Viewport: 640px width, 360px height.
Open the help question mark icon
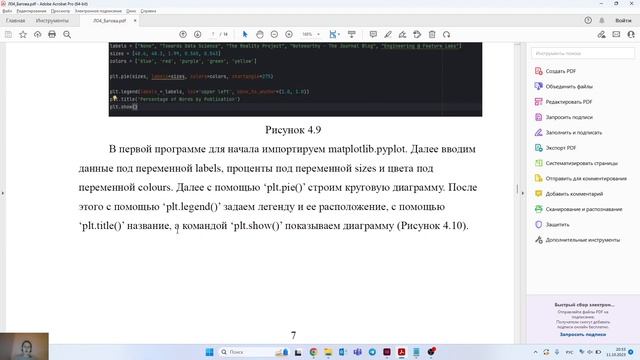click(588, 20)
